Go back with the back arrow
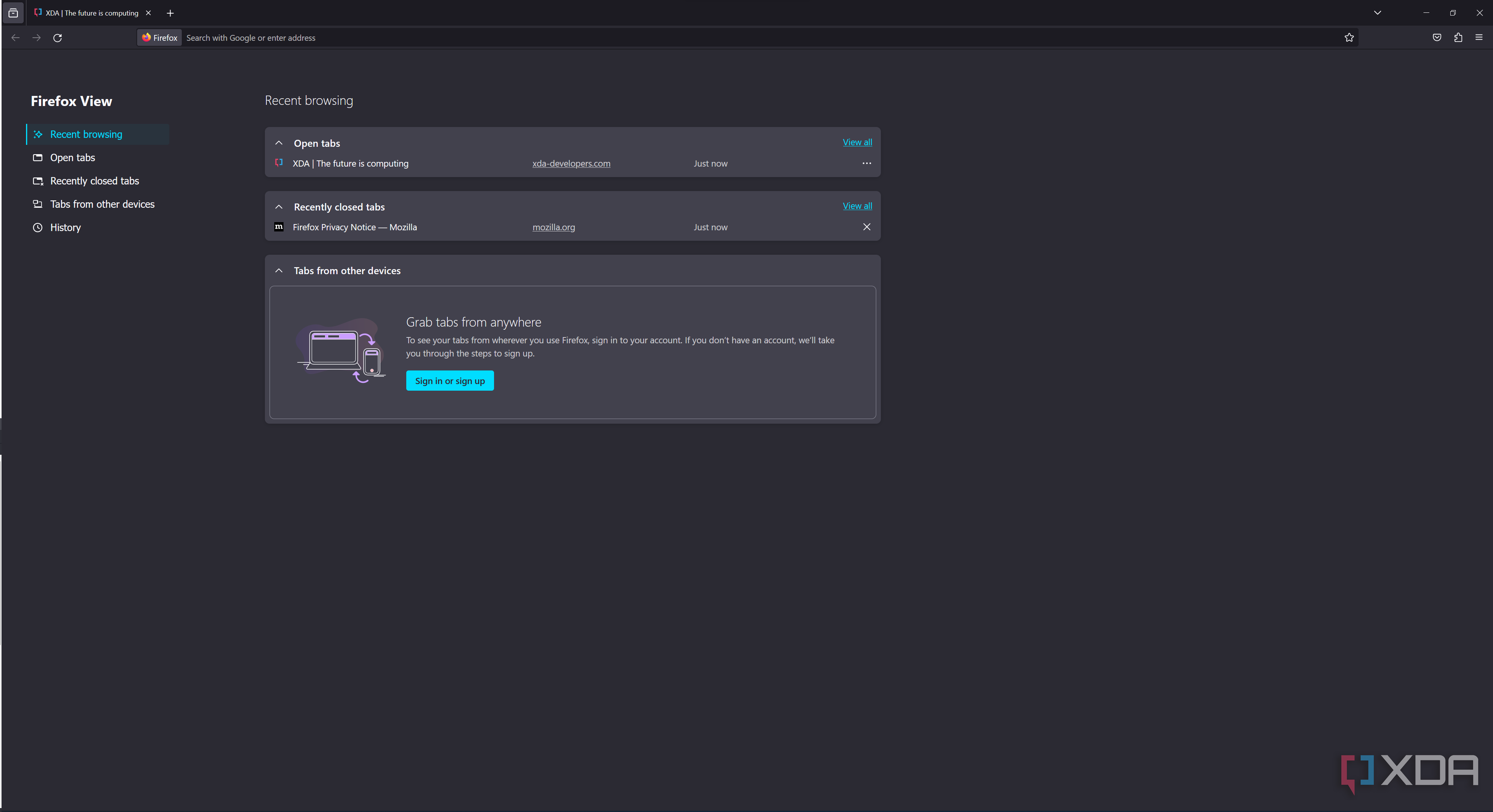Image resolution: width=1493 pixels, height=812 pixels. [16, 38]
